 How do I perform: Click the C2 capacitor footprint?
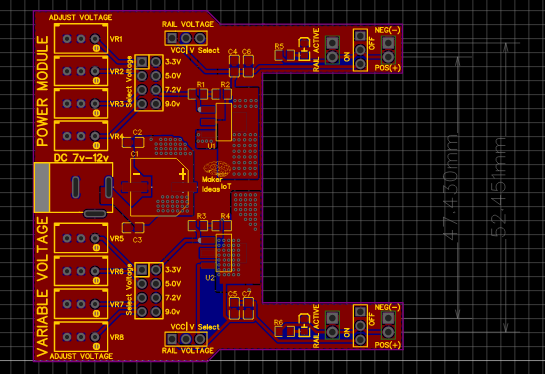[133, 142]
